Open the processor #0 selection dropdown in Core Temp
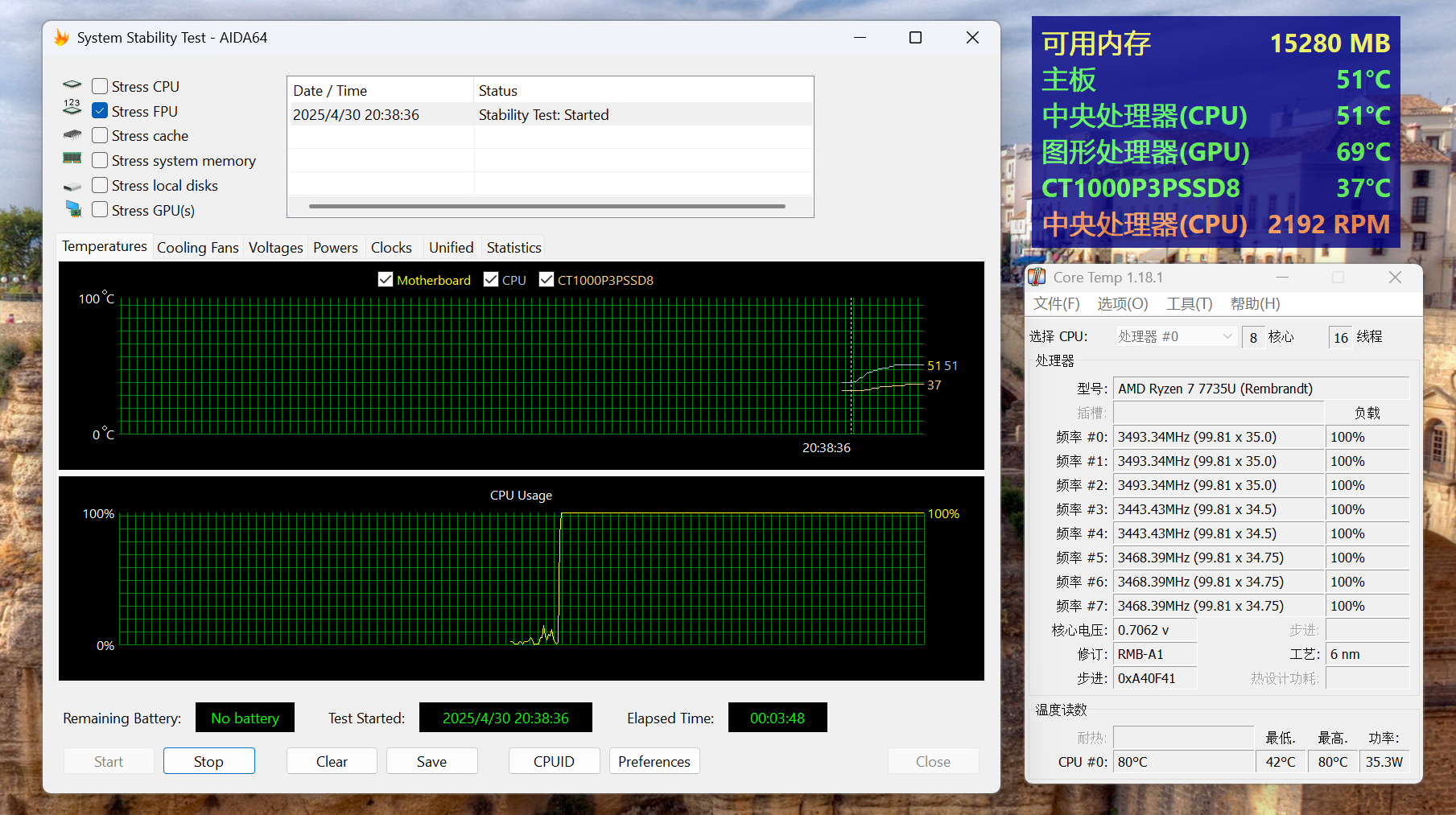The width and height of the screenshot is (1456, 815). [1175, 336]
